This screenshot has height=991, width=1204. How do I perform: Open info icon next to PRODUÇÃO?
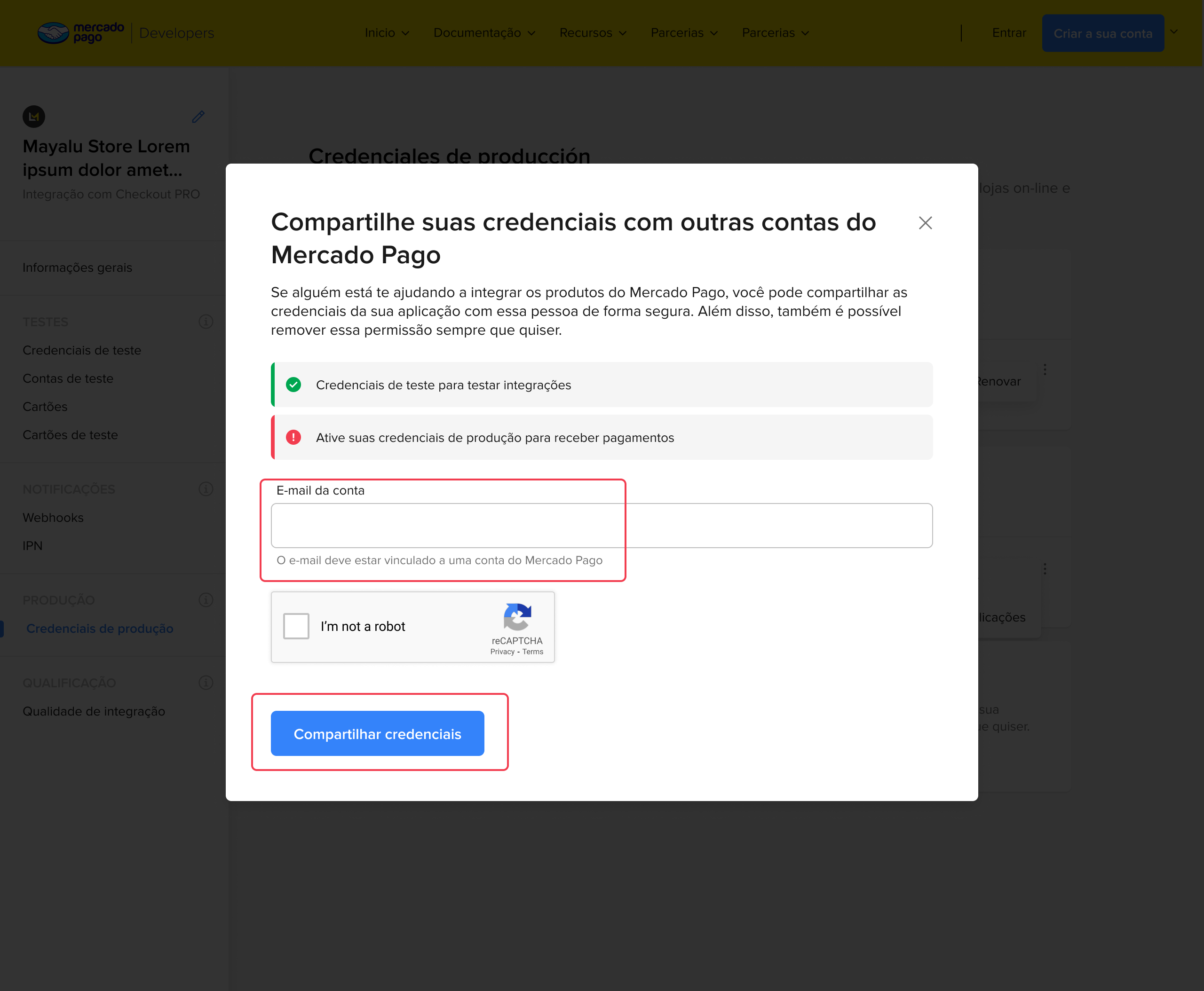pyautogui.click(x=206, y=600)
